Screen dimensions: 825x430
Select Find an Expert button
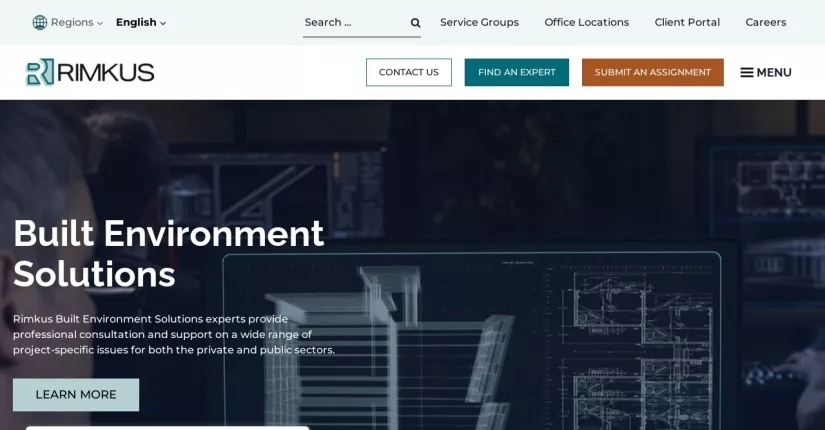click(517, 72)
